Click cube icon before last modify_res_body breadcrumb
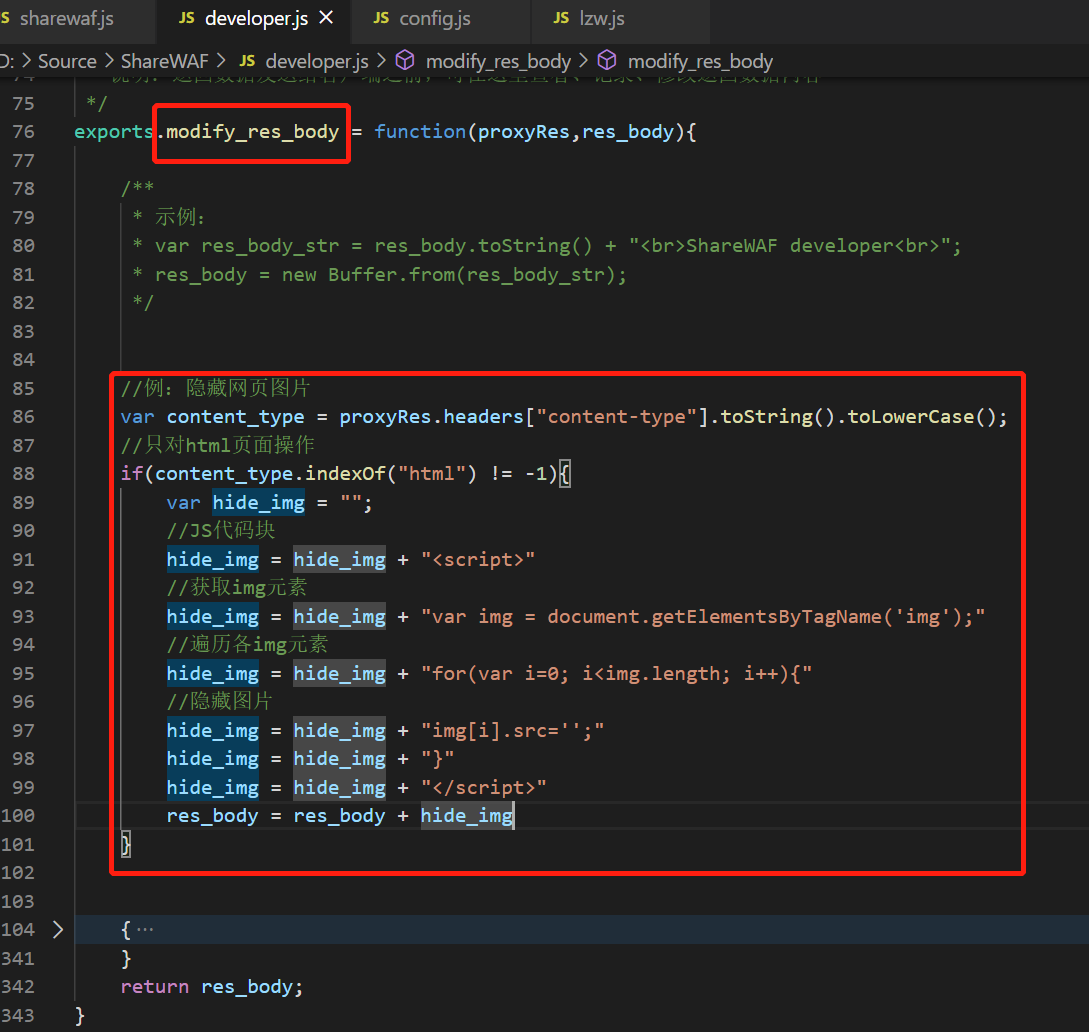The height and width of the screenshot is (1032, 1089). [607, 60]
